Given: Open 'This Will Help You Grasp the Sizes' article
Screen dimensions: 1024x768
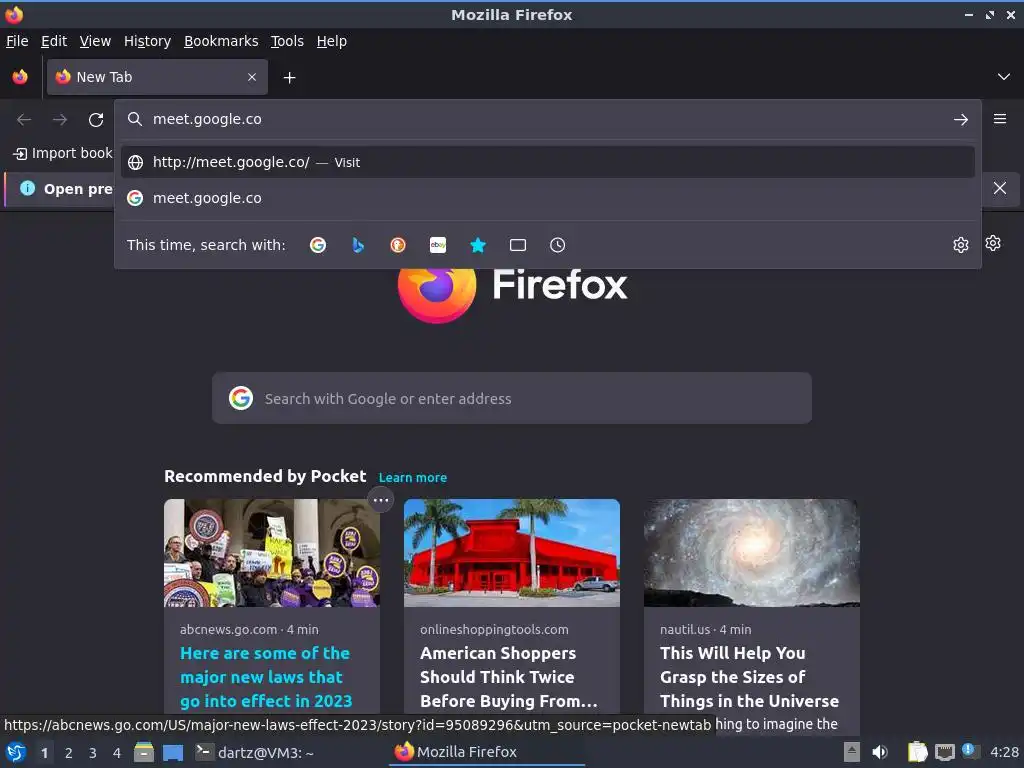Looking at the screenshot, I should 749,677.
